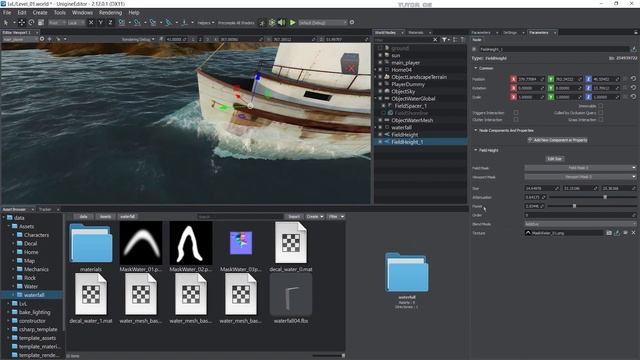Open the World Nodes filter funnel menu
The height and width of the screenshot is (360, 640).
point(444,40)
